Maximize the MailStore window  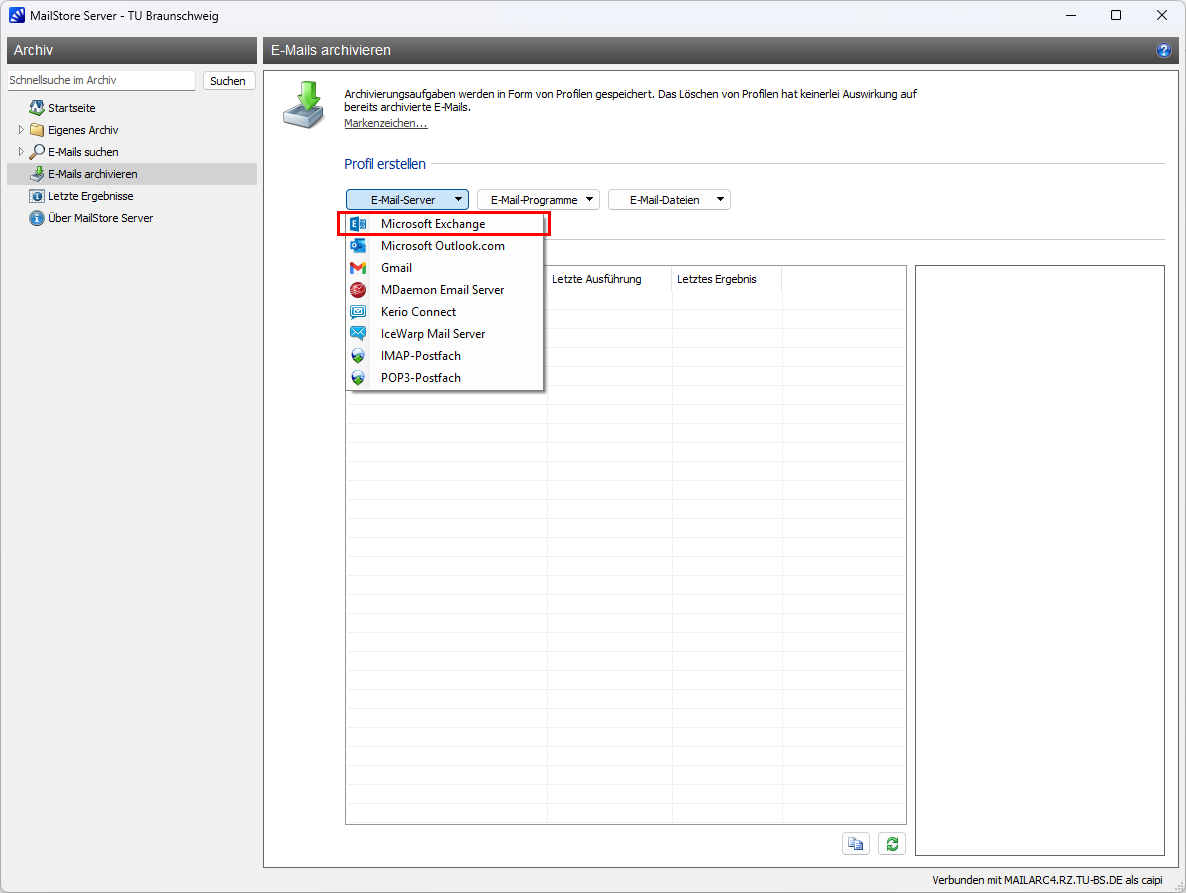[x=1116, y=15]
